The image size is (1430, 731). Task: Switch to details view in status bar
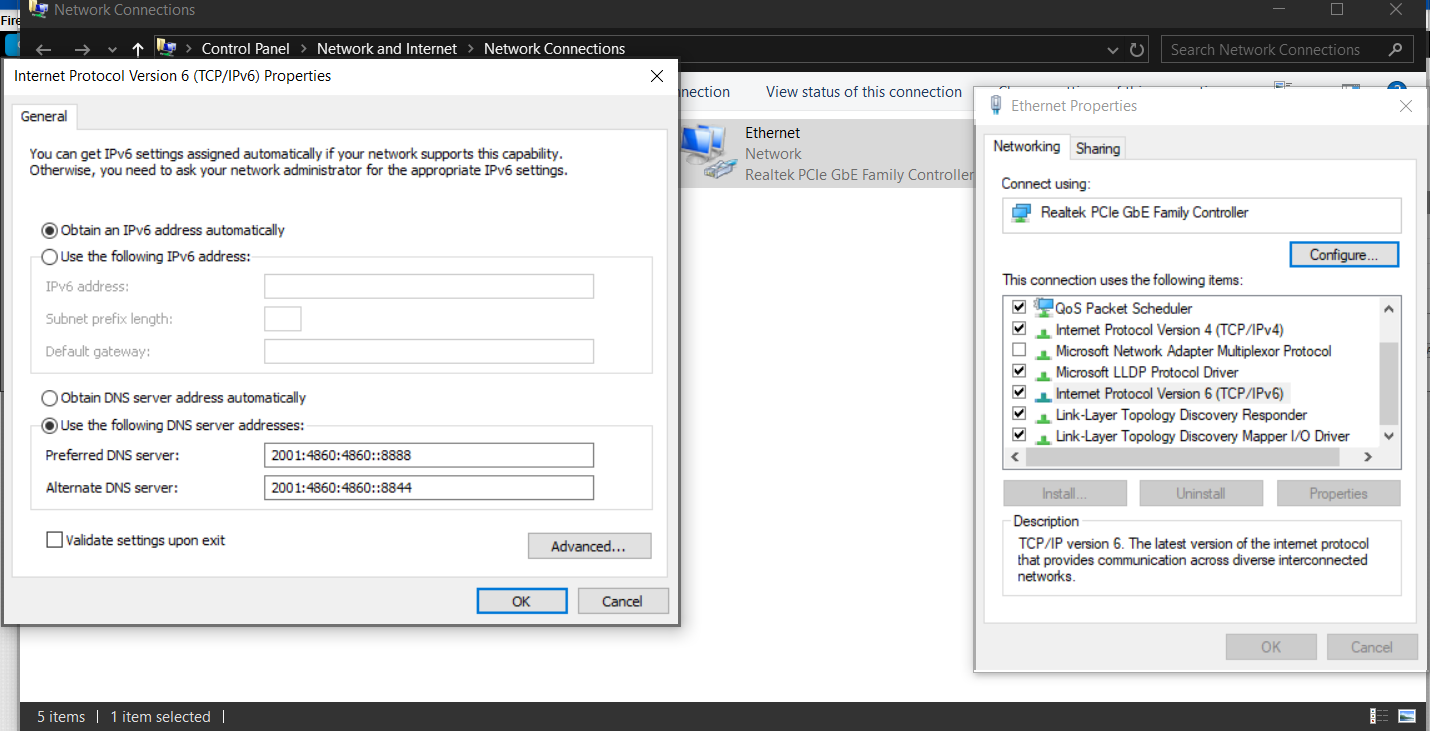1379,716
